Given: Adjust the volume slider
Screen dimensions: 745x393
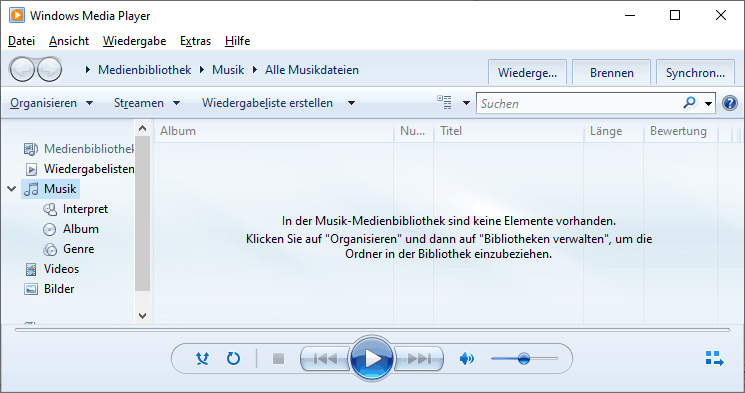Looking at the screenshot, I should pos(525,358).
